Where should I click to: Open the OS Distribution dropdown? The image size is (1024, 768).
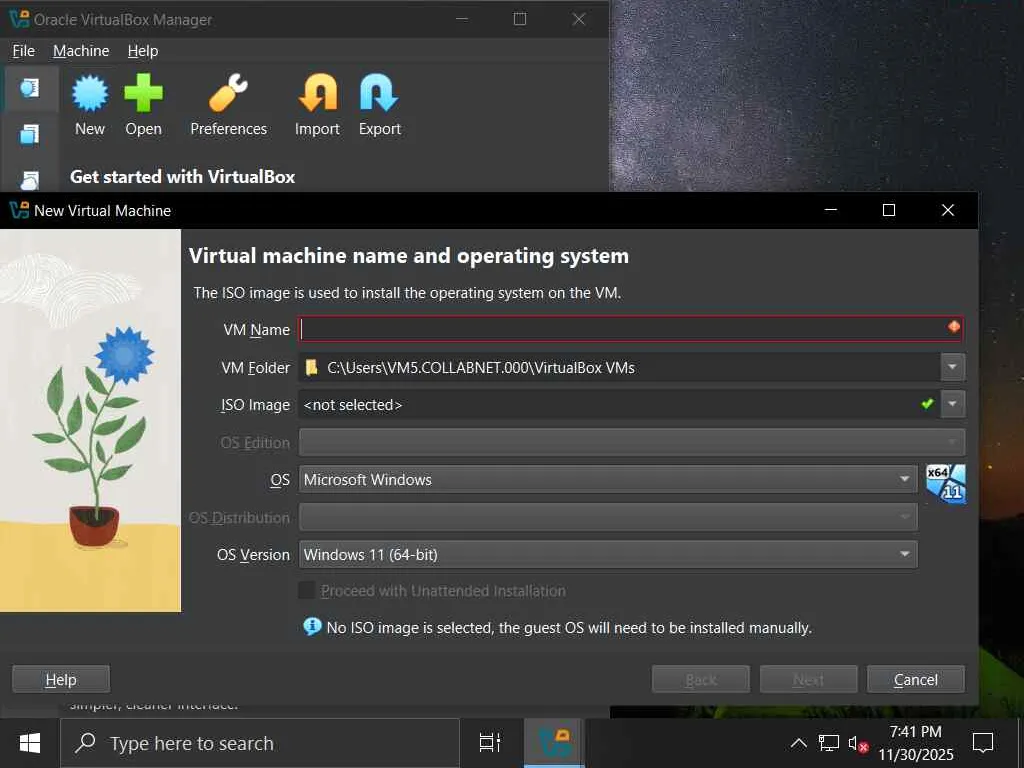(608, 517)
